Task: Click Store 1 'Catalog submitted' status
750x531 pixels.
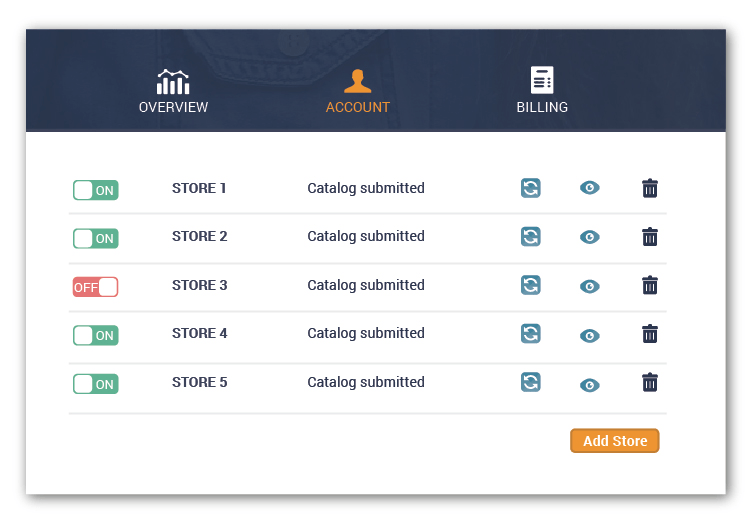Action: (x=366, y=188)
